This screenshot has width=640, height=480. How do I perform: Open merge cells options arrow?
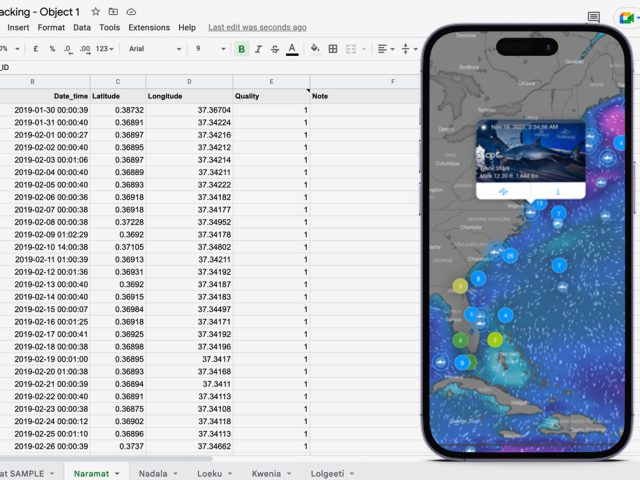tap(364, 49)
